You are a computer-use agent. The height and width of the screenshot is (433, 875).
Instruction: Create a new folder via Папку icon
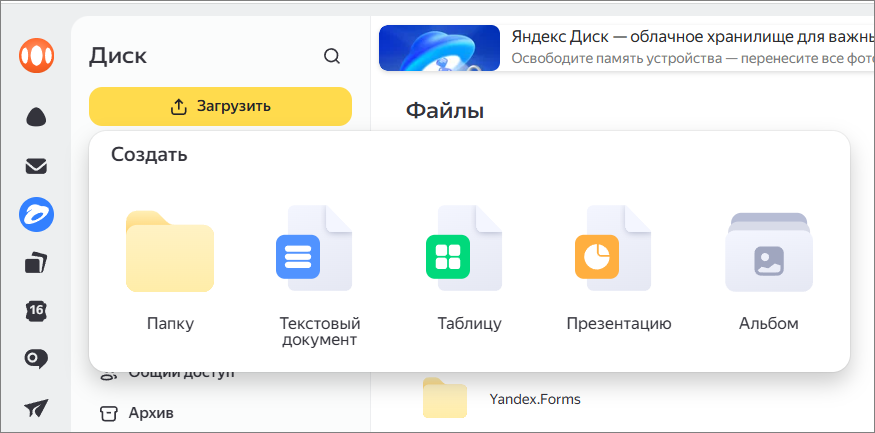pos(170,251)
